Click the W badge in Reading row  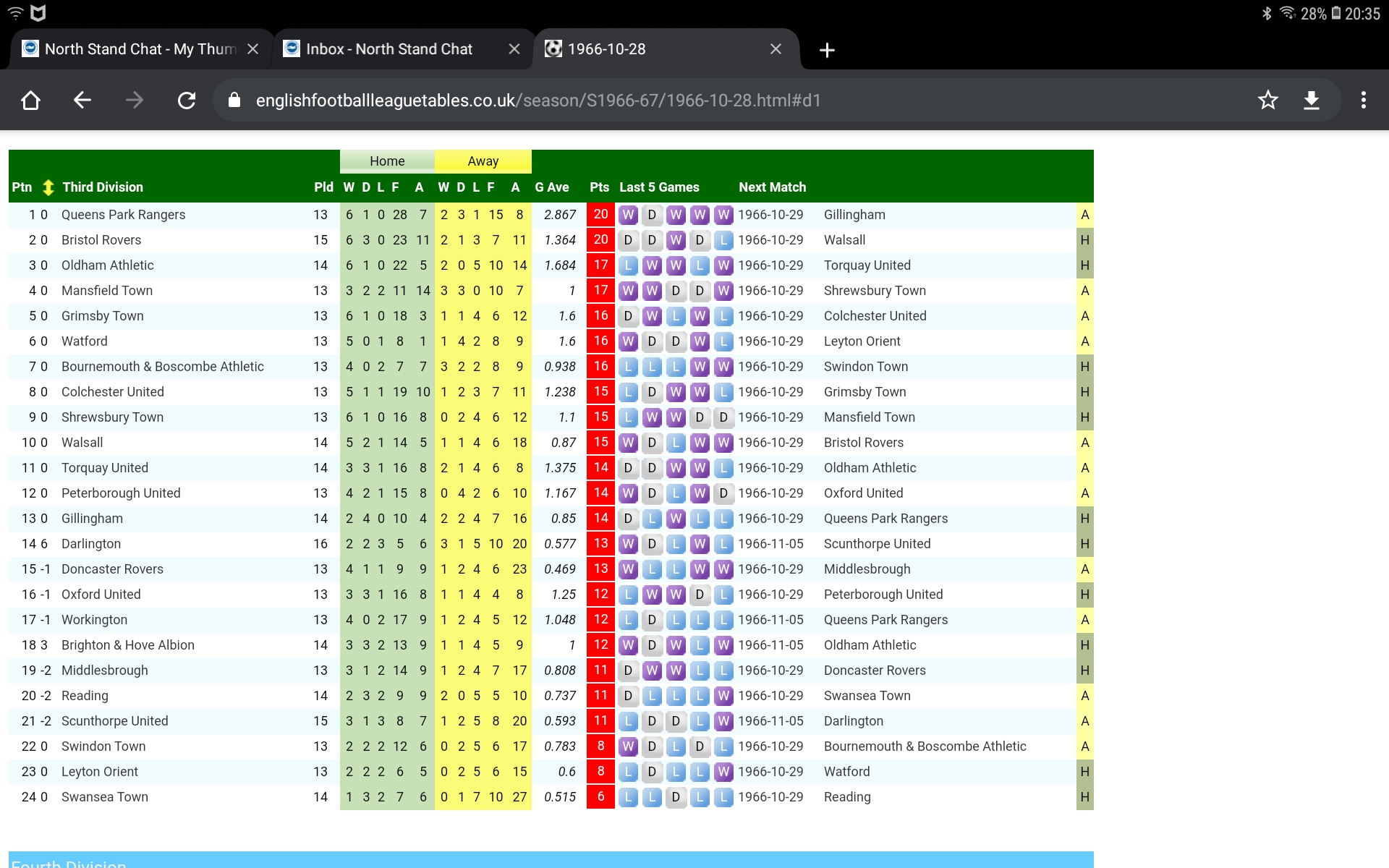(723, 696)
